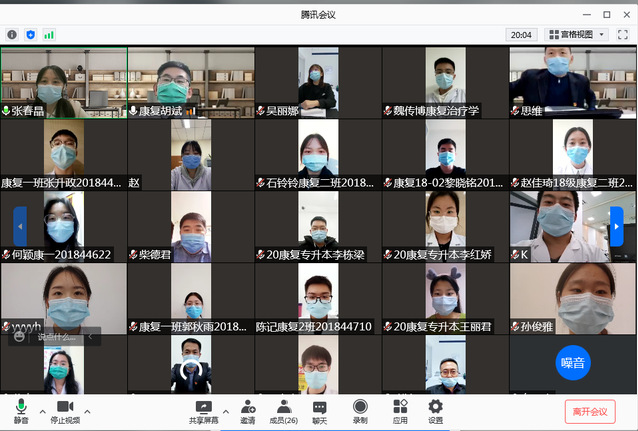This screenshot has width=638, height=431.
Task: Click the blue 噪音 noise button
Action: 573,362
